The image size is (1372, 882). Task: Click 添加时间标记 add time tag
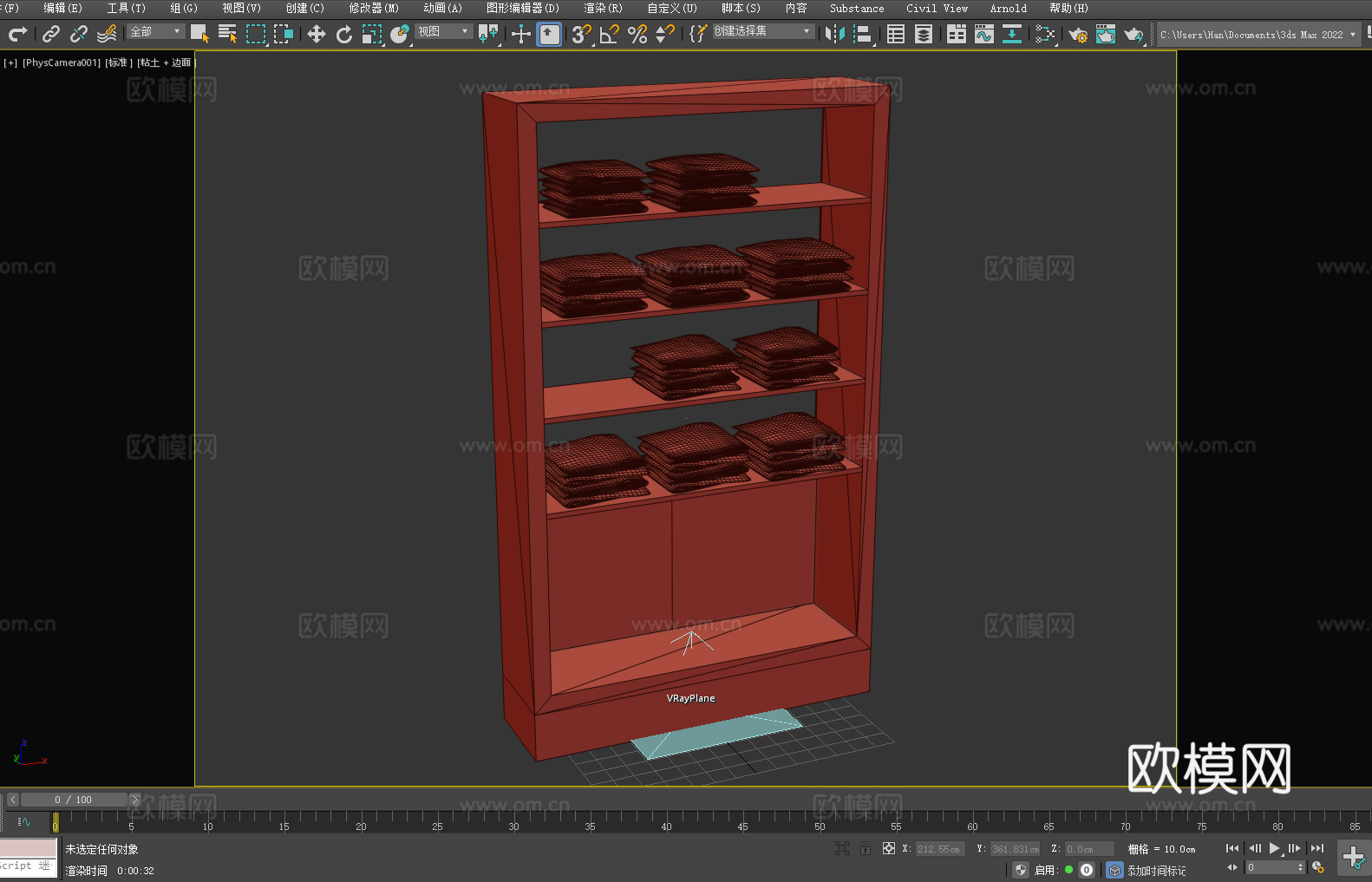pos(1156,870)
